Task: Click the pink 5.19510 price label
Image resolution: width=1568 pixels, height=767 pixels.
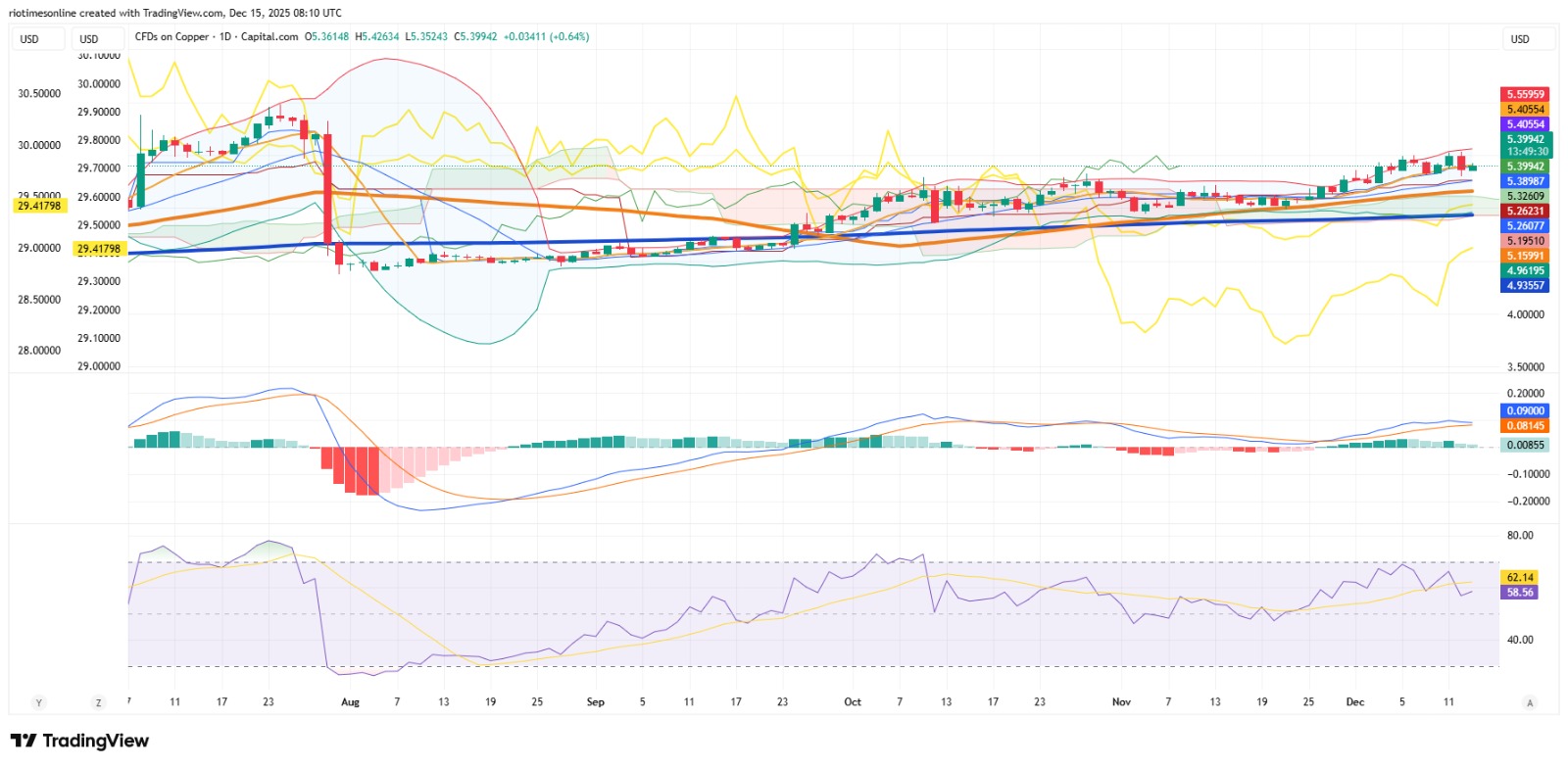Action: (1525, 241)
